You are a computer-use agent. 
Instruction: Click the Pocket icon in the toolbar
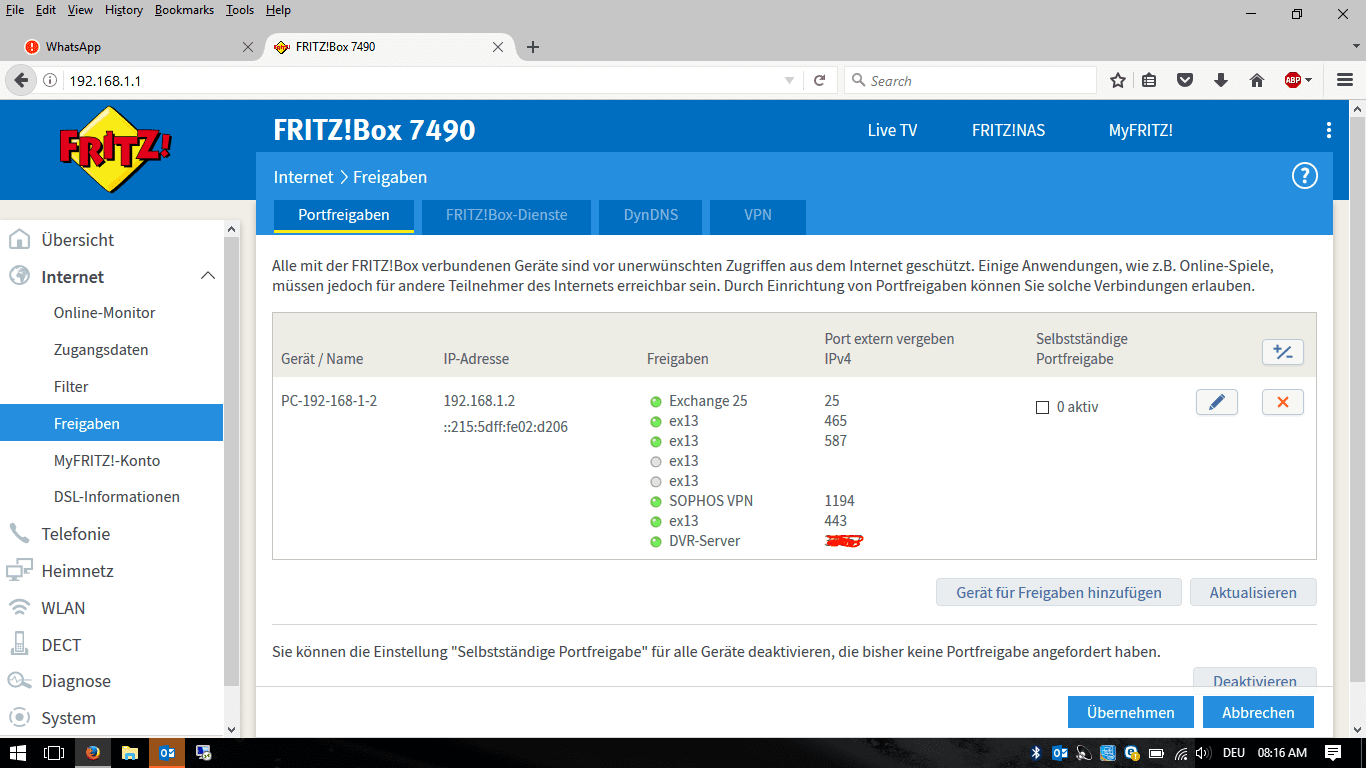pyautogui.click(x=1185, y=81)
